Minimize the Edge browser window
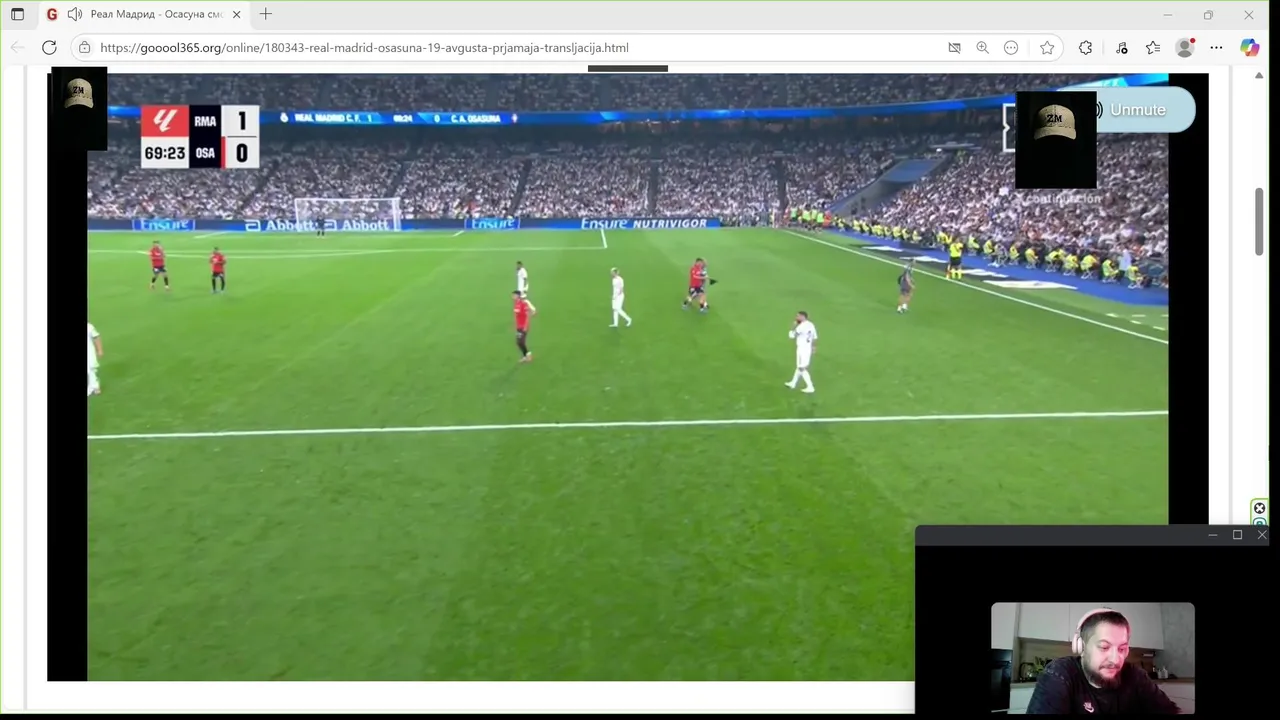Viewport: 1280px width, 720px height. pos(1167,15)
